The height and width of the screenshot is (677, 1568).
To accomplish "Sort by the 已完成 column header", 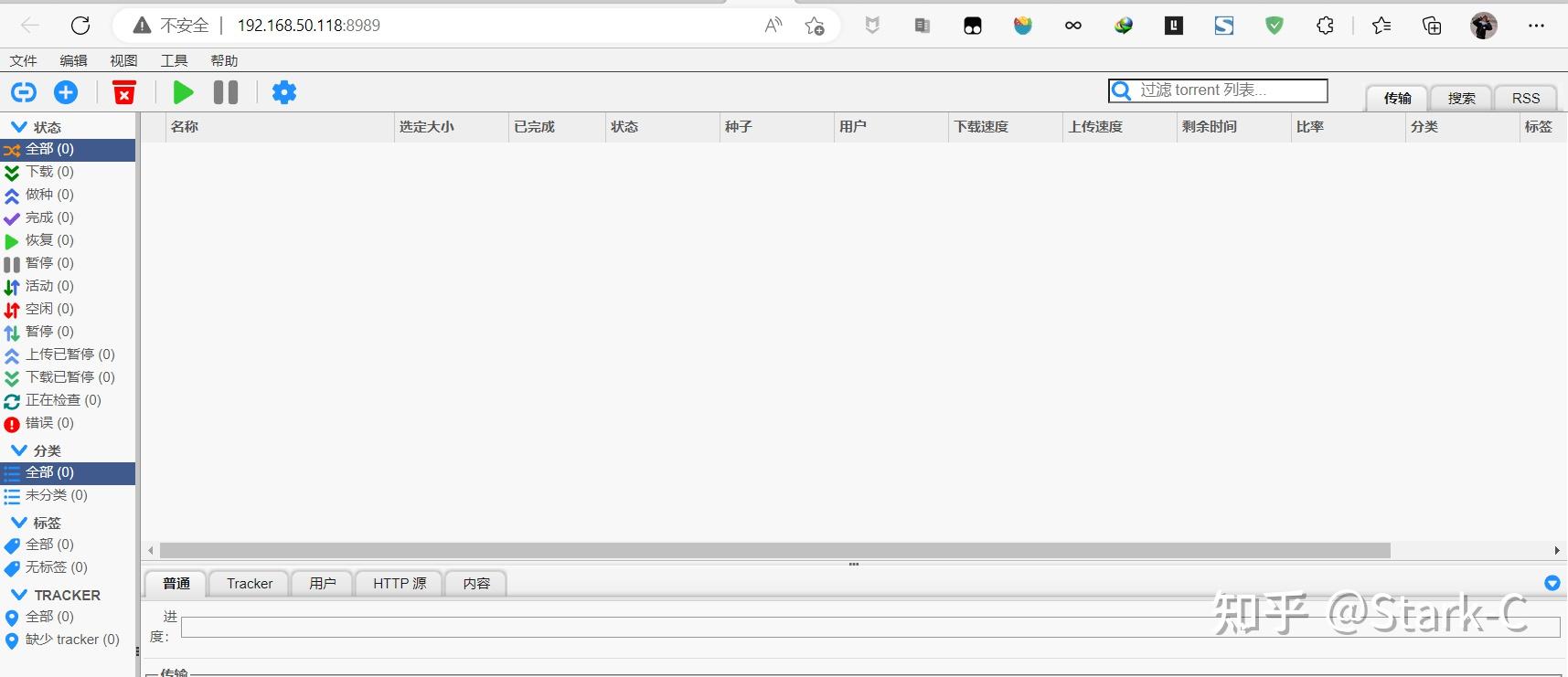I will 557,127.
